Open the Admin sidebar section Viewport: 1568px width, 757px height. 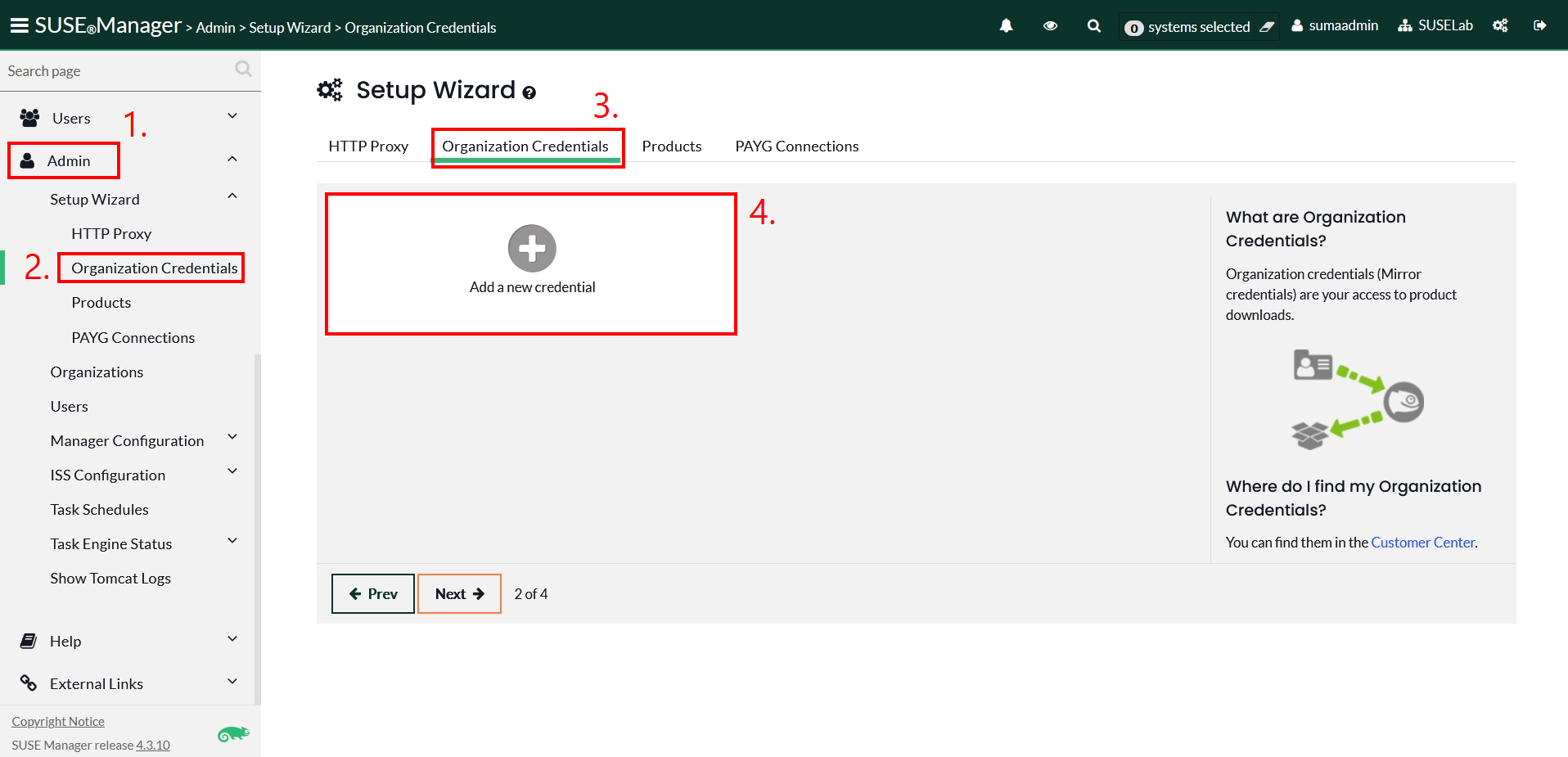click(x=69, y=161)
